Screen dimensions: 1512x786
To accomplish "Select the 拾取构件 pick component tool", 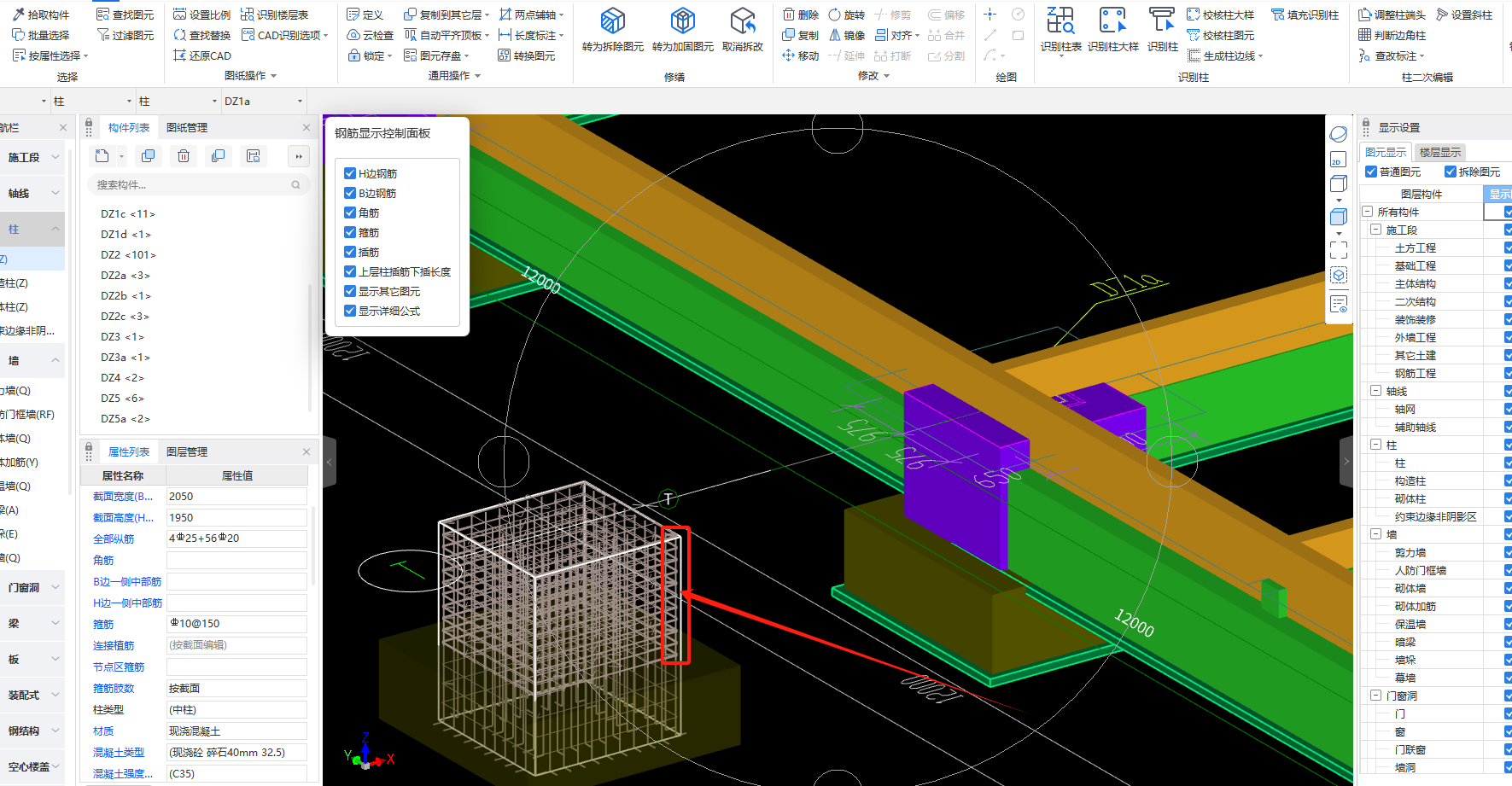I will pyautogui.click(x=41, y=15).
